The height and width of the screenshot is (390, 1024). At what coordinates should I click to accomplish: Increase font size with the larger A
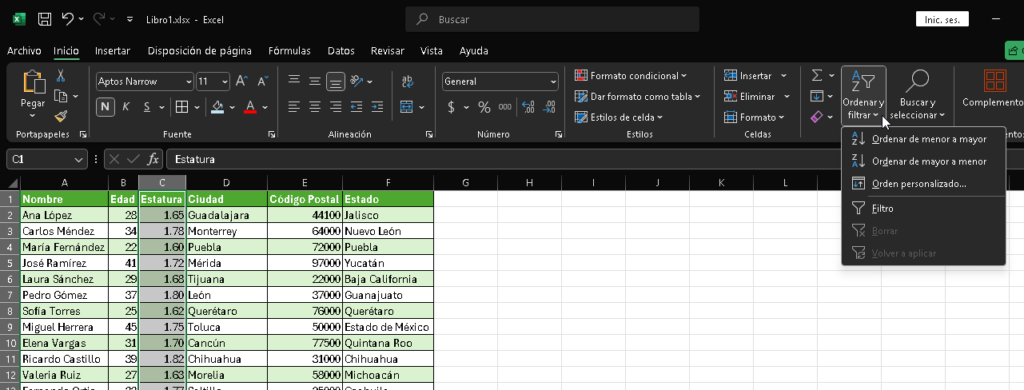pos(241,82)
